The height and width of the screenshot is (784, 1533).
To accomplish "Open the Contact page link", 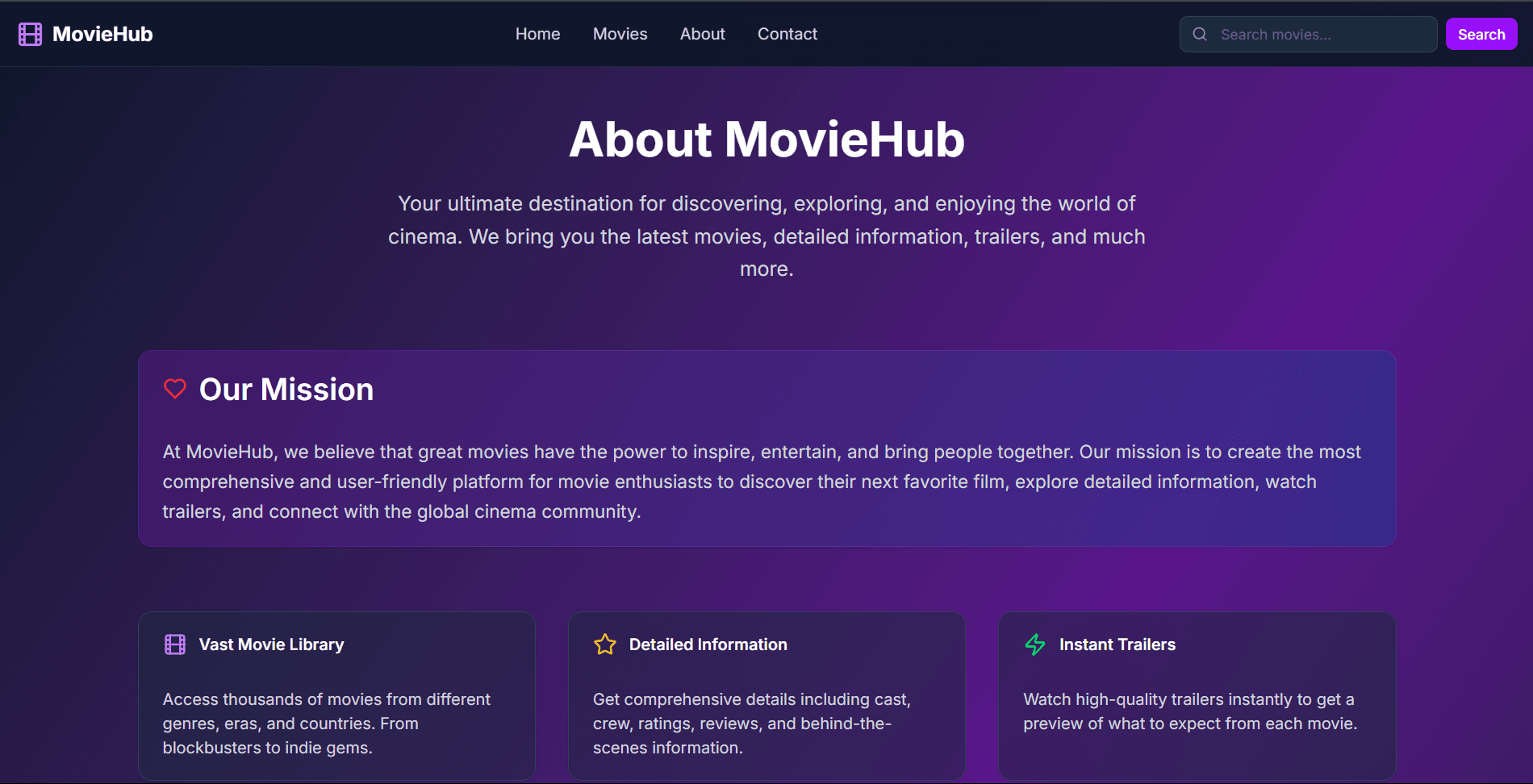I will (x=787, y=34).
